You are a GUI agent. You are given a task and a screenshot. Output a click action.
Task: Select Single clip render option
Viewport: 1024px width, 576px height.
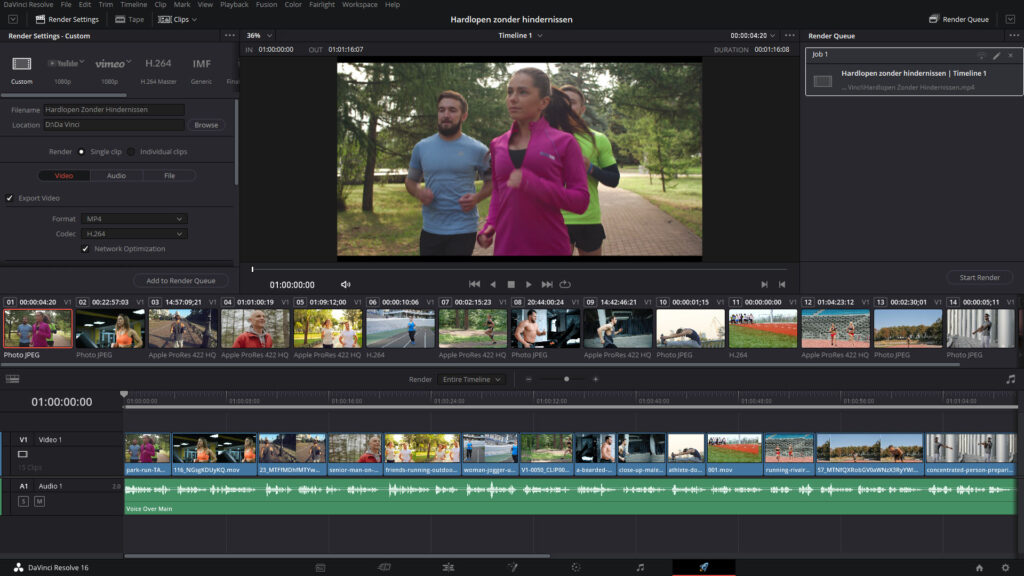pos(81,152)
